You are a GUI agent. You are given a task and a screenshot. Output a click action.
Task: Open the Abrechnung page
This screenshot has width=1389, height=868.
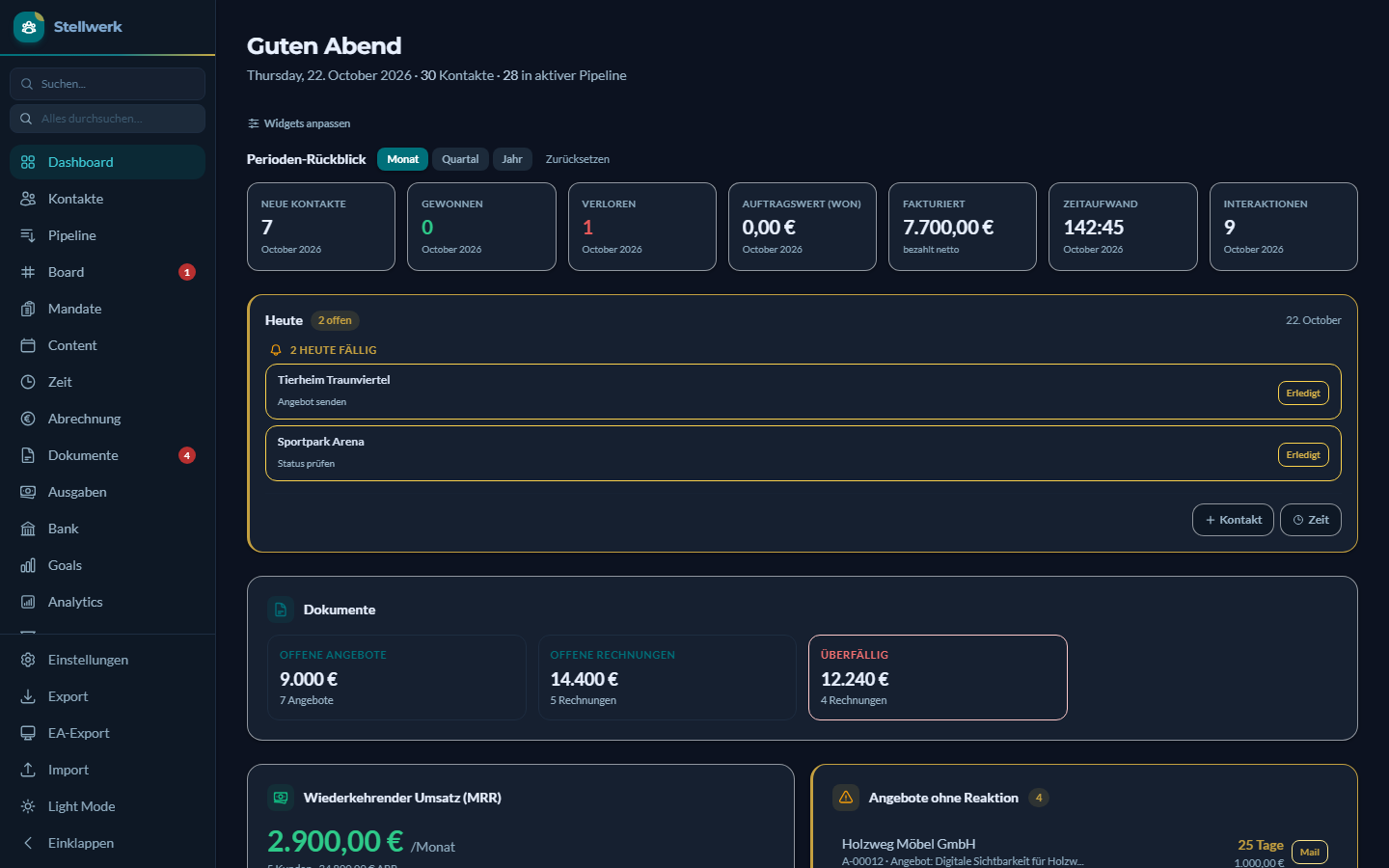[107, 419]
